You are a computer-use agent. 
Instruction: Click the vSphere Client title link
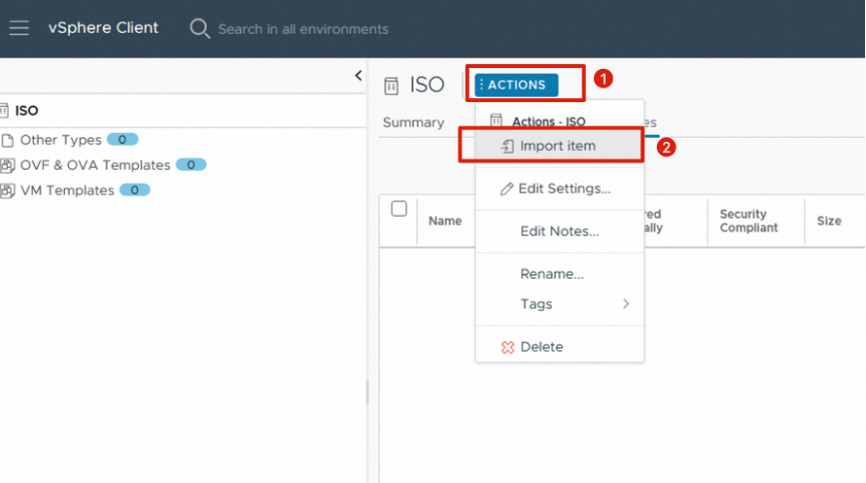104,28
